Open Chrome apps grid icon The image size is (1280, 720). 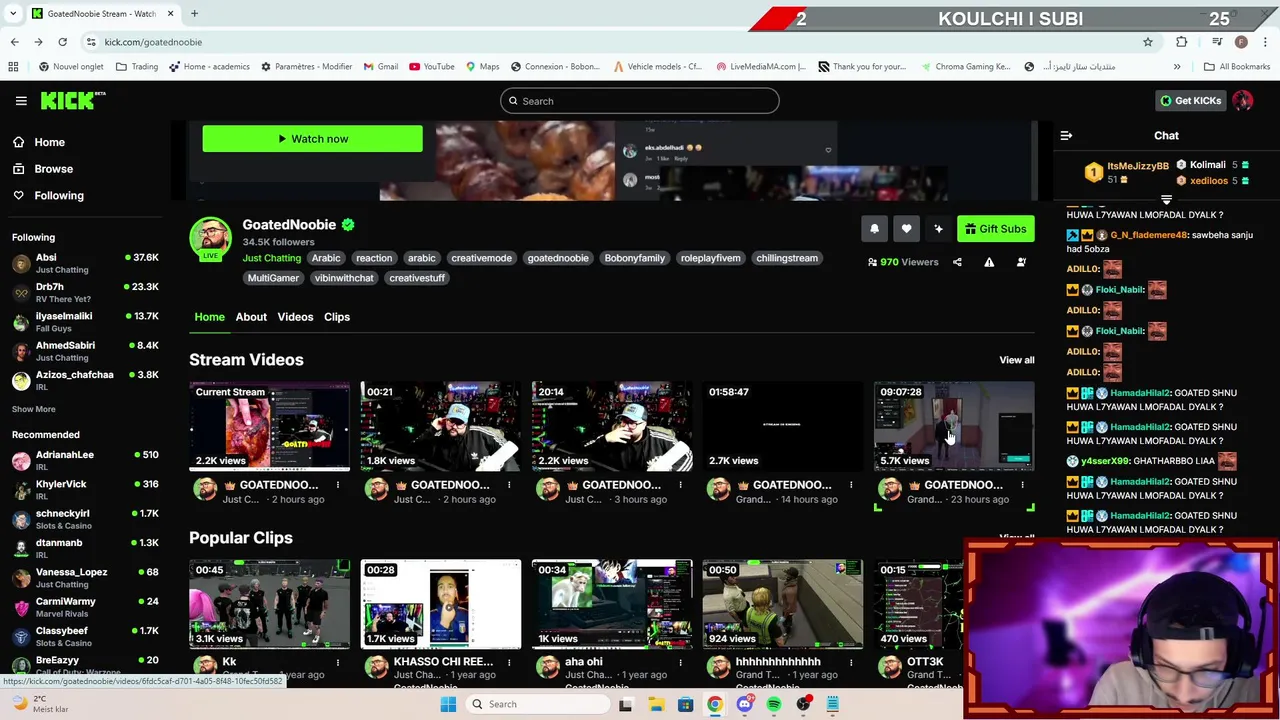tap(13, 67)
